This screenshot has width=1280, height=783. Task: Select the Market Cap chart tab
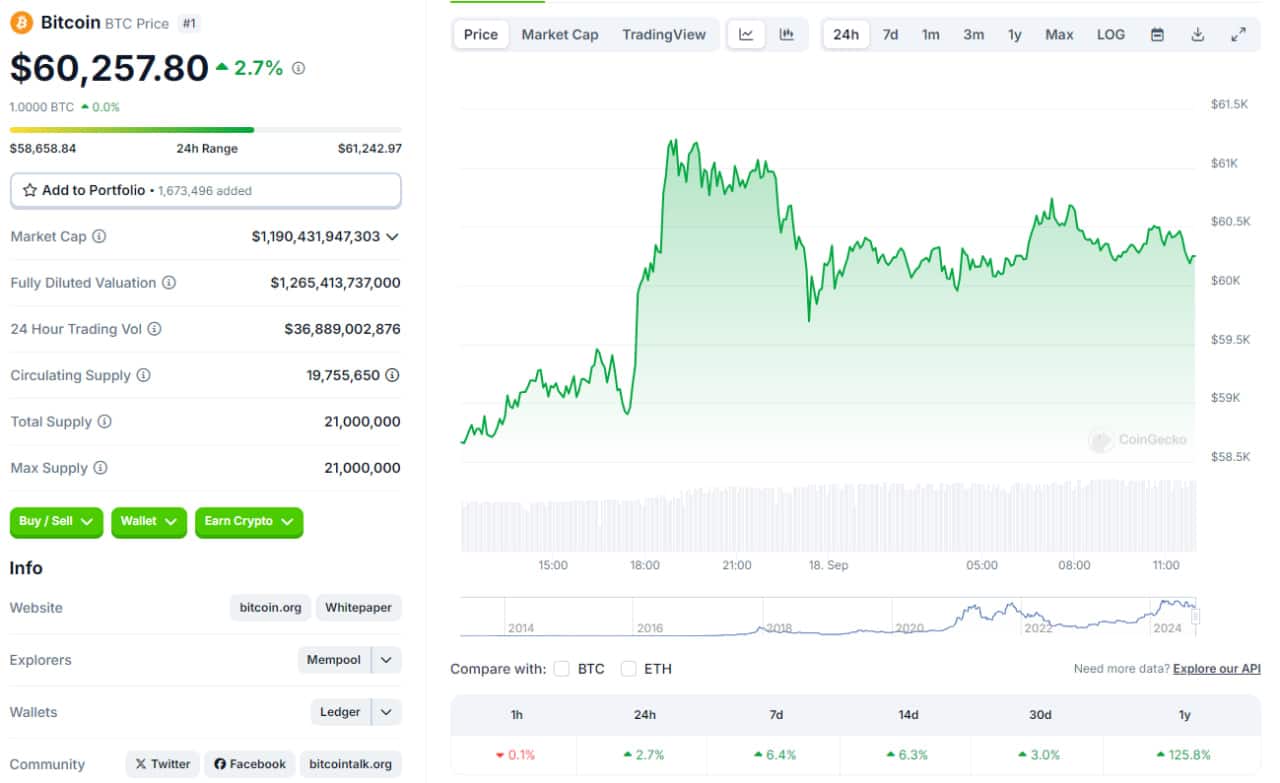coord(560,34)
